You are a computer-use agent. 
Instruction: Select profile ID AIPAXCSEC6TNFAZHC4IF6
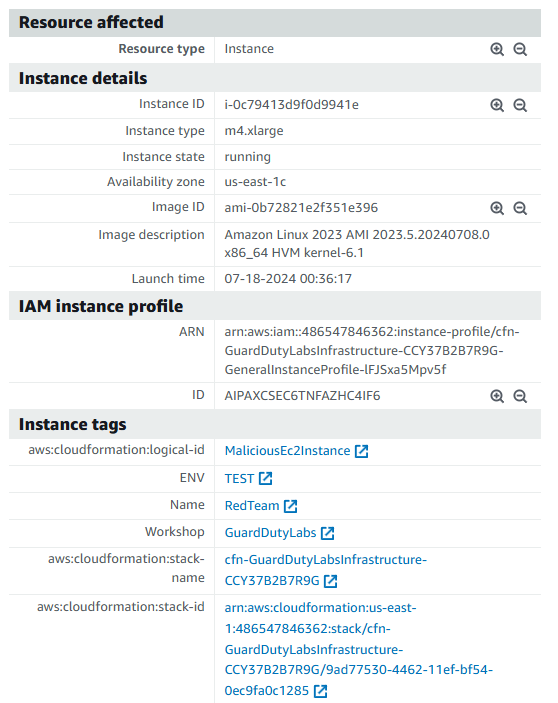click(303, 396)
